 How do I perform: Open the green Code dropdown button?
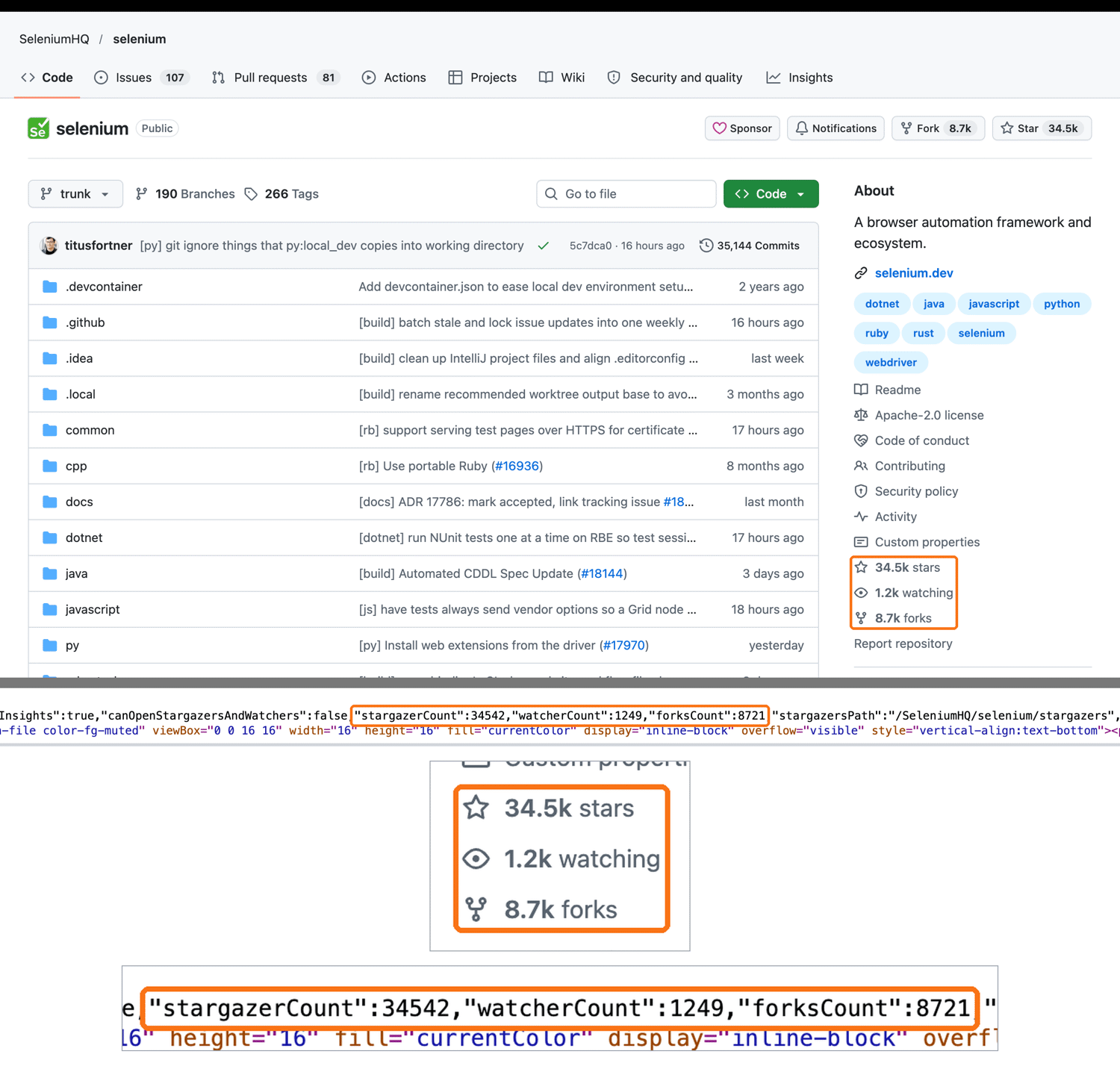coord(771,194)
